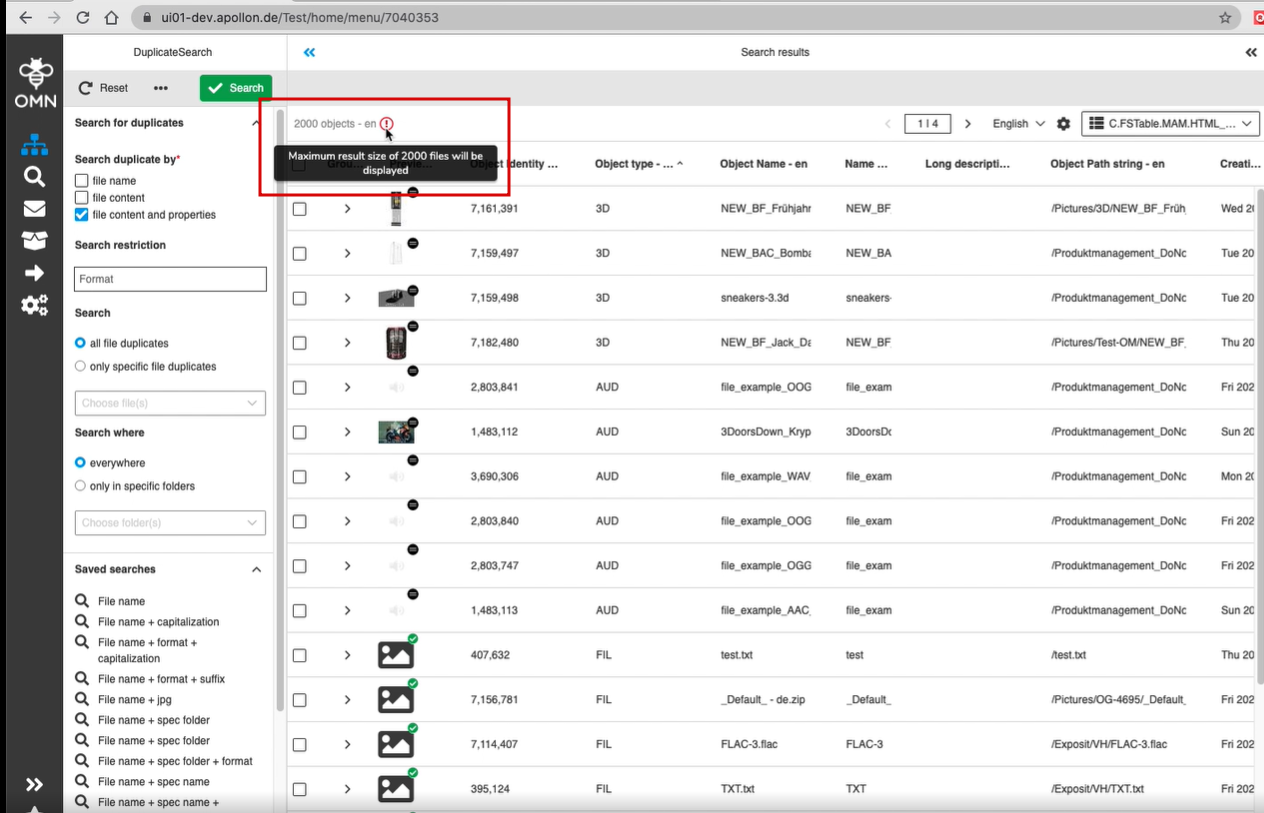Open the table settings gear above results
Screen dimensions: 1264x813
pos(1065,123)
